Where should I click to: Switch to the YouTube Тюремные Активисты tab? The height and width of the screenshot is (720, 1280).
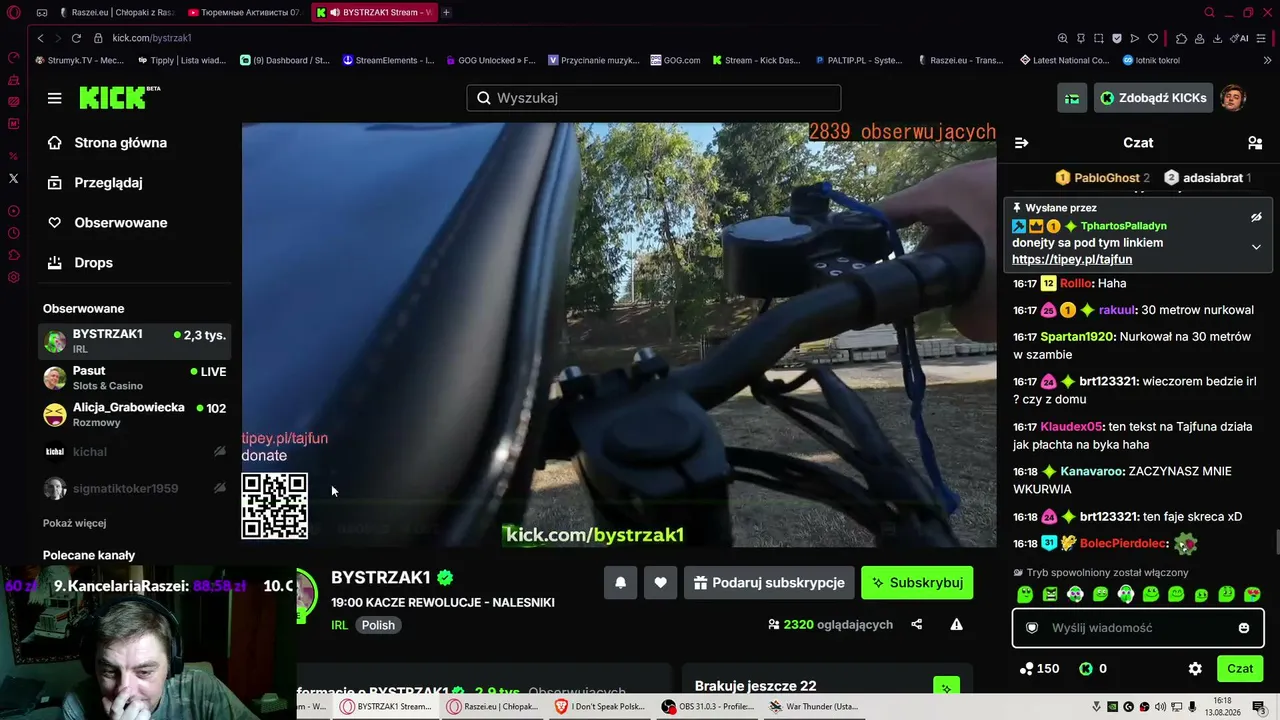point(245,12)
